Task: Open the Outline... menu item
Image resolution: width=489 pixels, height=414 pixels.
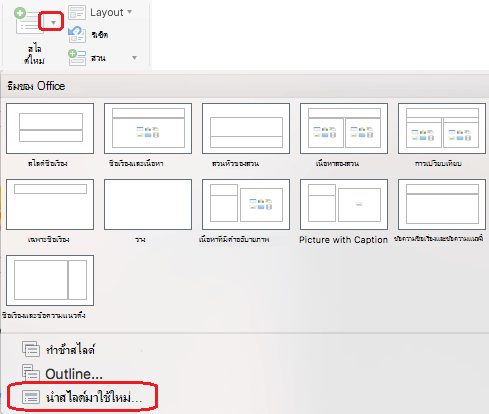Action: click(x=62, y=373)
